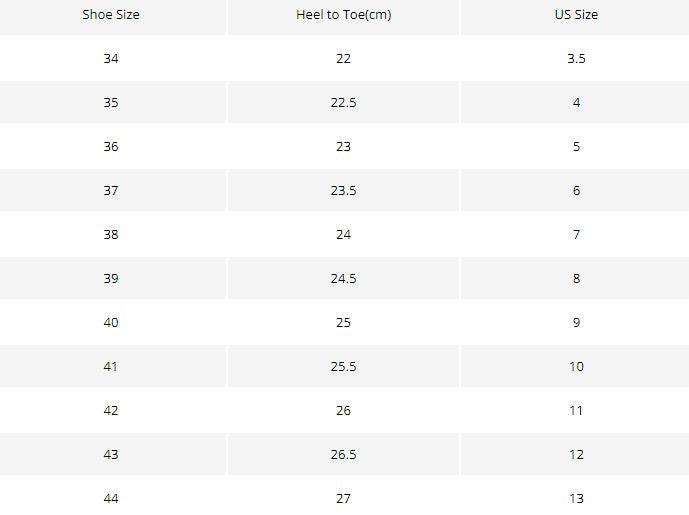Image resolution: width=689 pixels, height=515 pixels.
Task: Click the 27 heel to toe value
Action: tap(344, 498)
